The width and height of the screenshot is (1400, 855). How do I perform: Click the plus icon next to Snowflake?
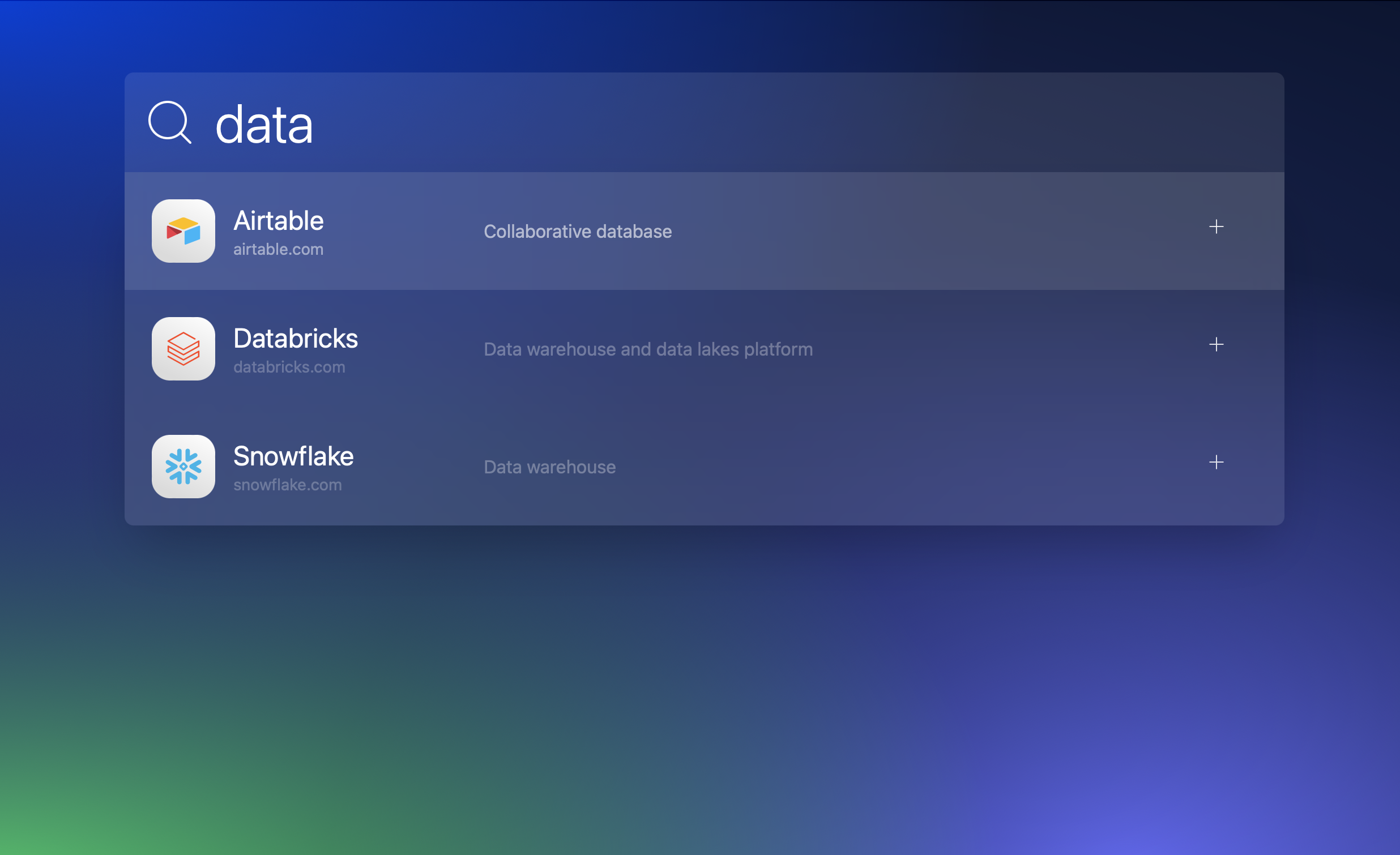pyautogui.click(x=1217, y=462)
